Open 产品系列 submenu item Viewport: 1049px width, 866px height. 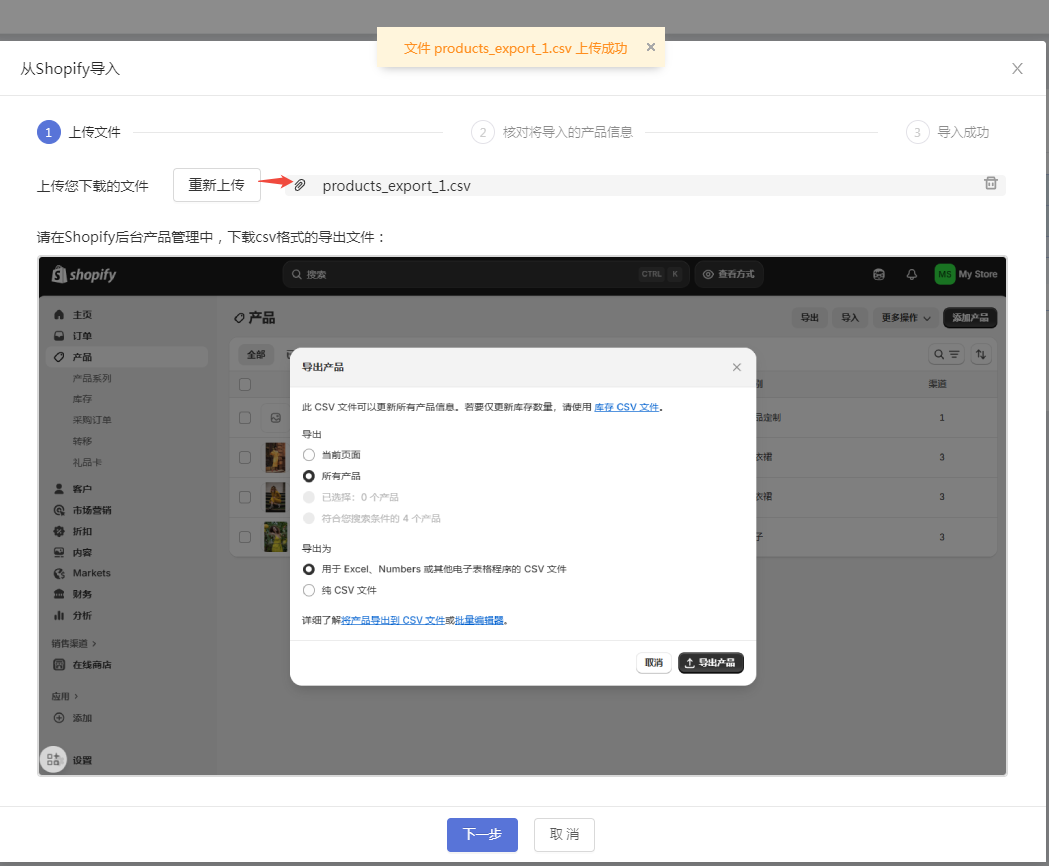click(92, 378)
